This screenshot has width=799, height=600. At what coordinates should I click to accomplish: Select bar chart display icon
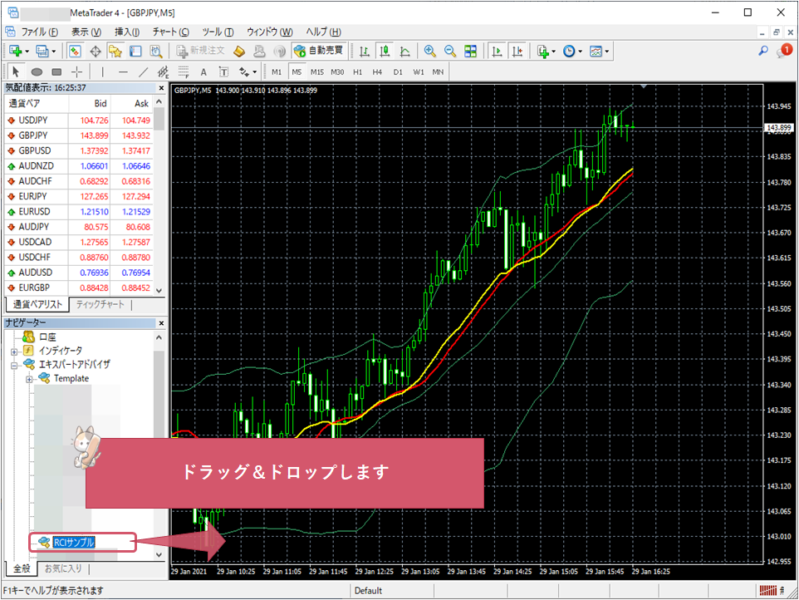coord(364,51)
